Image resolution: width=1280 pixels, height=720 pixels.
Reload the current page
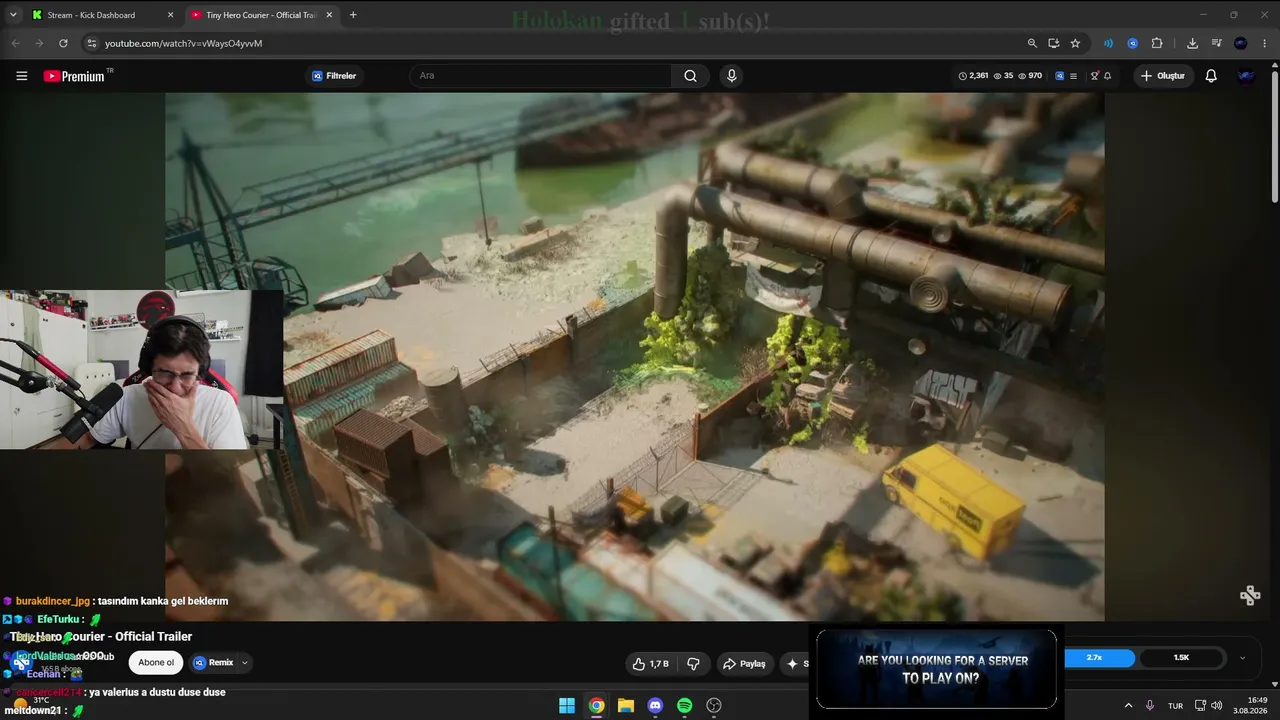[x=63, y=43]
